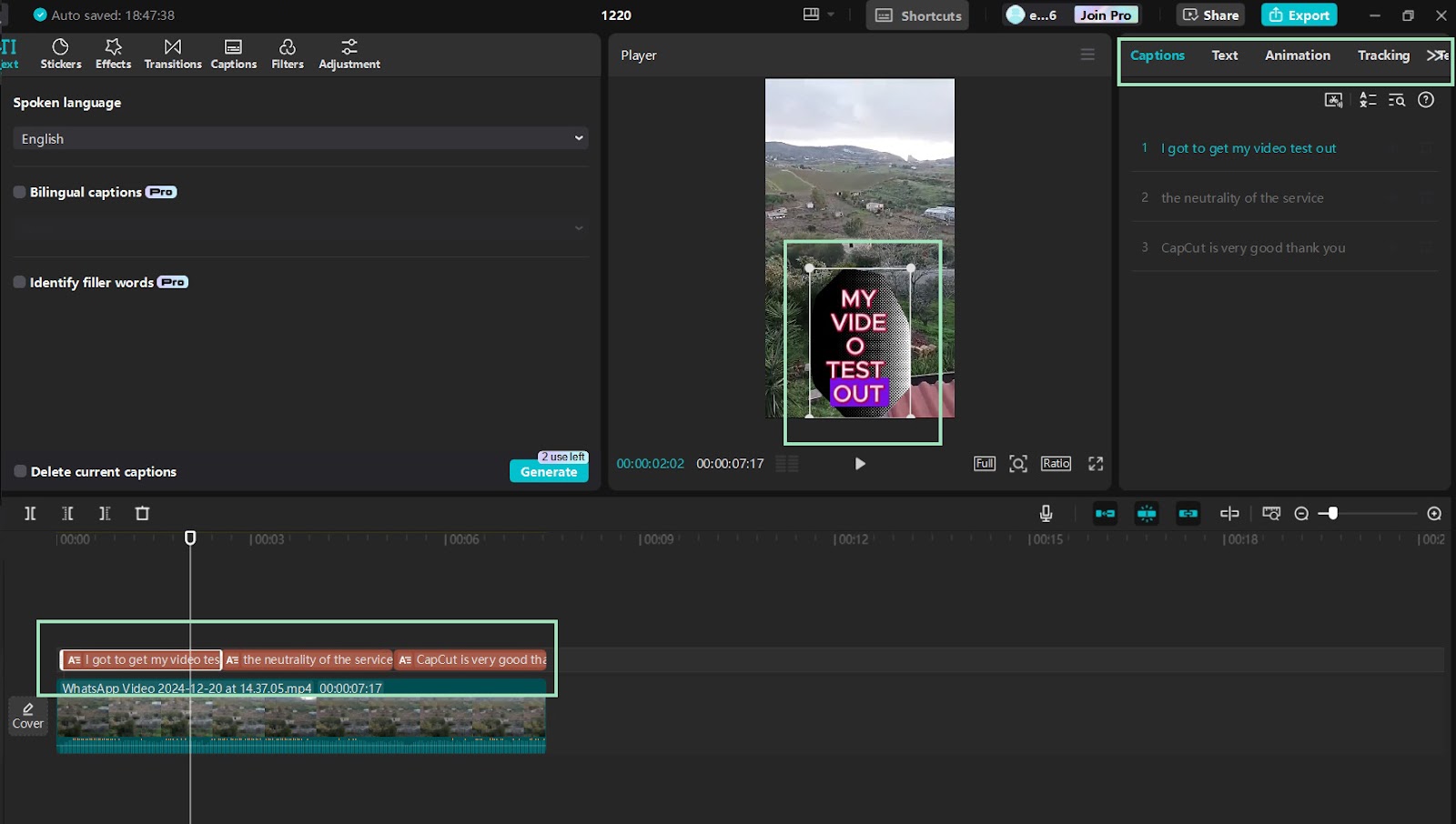Open the Transitions panel
This screenshot has width=1456, height=824.
(x=173, y=54)
